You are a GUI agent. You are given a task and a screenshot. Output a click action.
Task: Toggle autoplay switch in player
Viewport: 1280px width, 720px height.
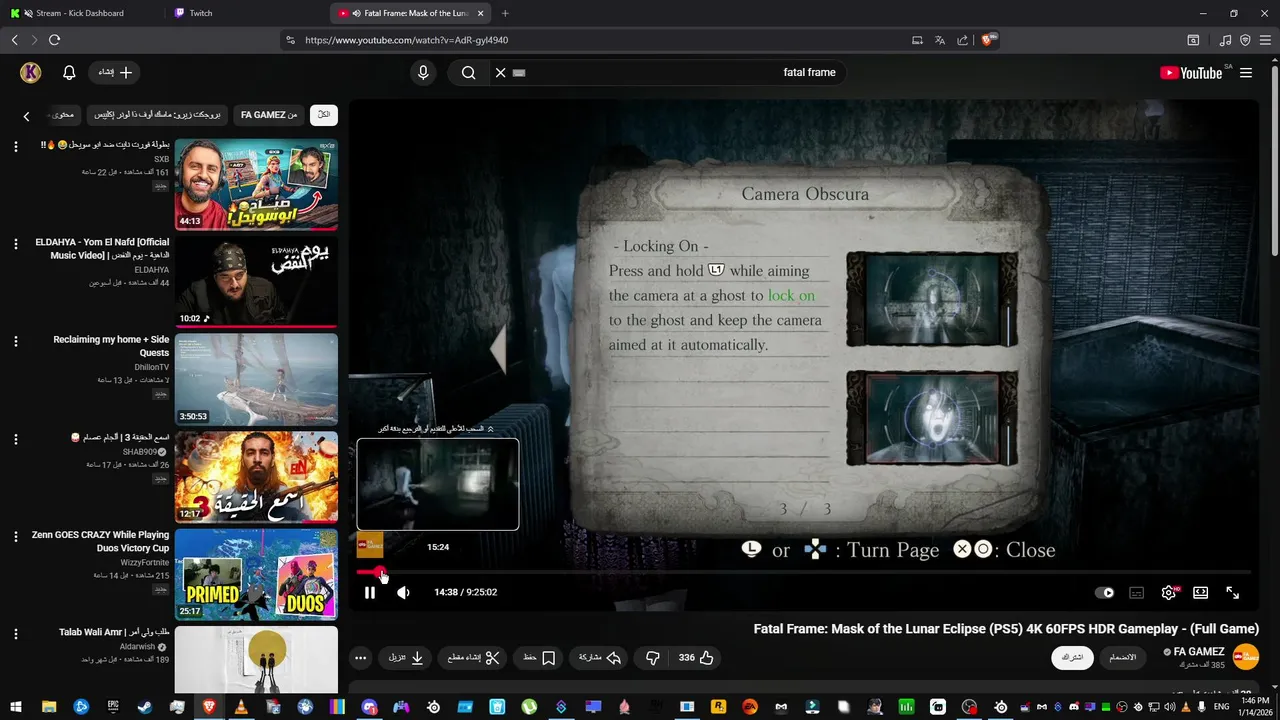point(1105,592)
